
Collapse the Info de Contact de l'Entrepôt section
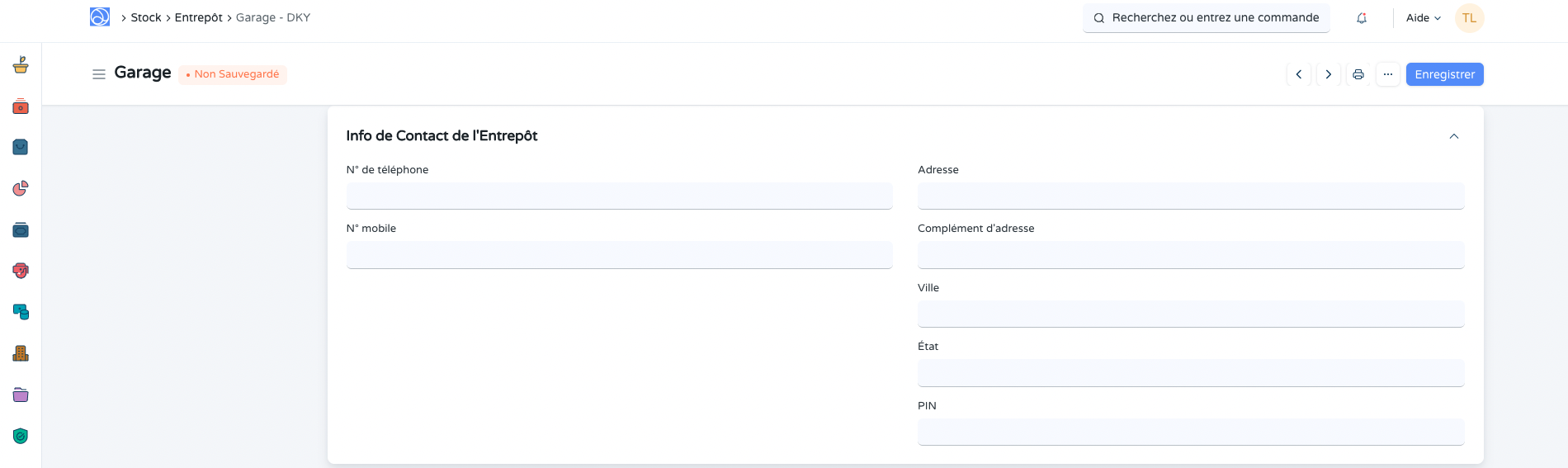coord(1454,136)
